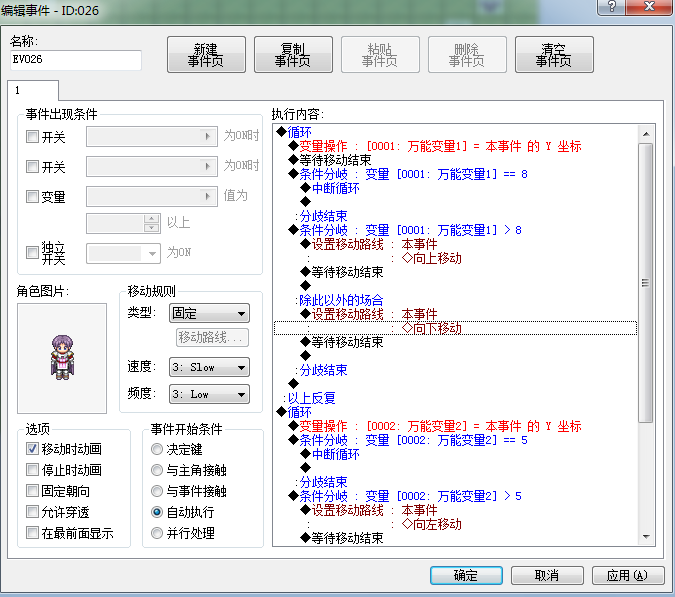This screenshot has height=597, width=675.
Task: Select the first 循环 command line
Action: [455, 132]
